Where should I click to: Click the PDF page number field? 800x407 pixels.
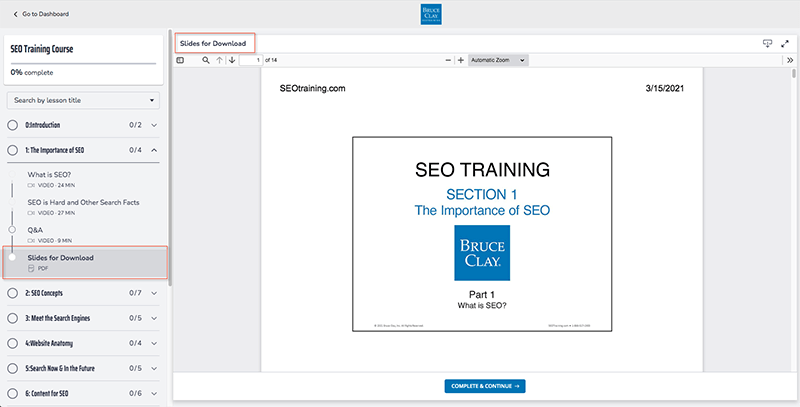251,60
